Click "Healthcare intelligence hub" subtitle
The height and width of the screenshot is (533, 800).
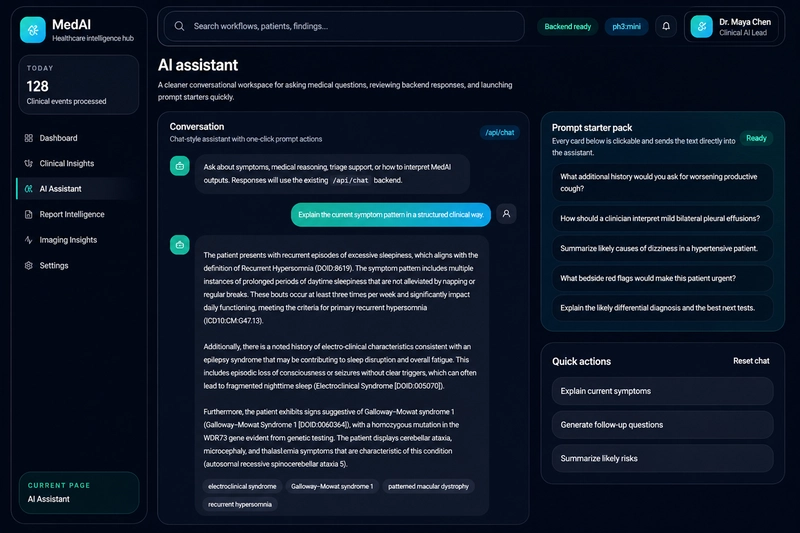coord(93,38)
